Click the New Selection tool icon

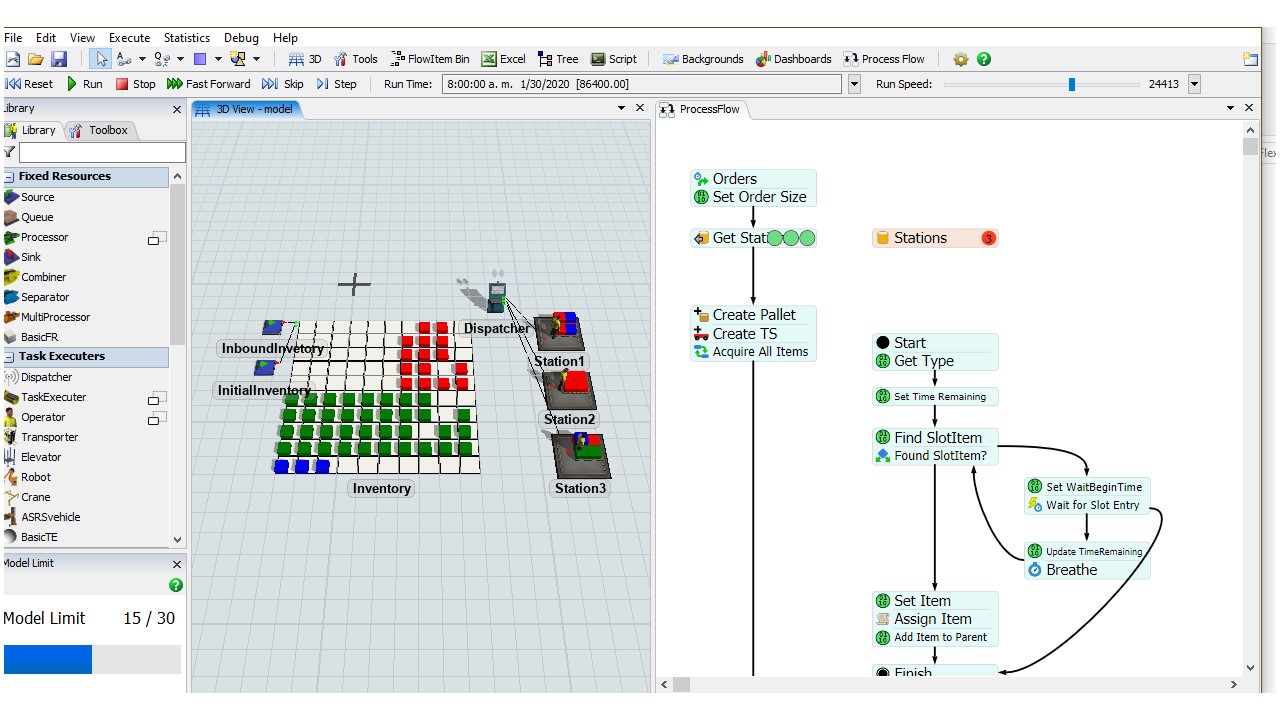coord(238,59)
